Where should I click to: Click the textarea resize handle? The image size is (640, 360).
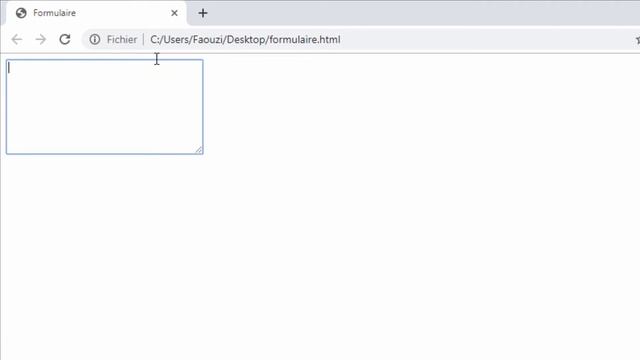click(198, 150)
